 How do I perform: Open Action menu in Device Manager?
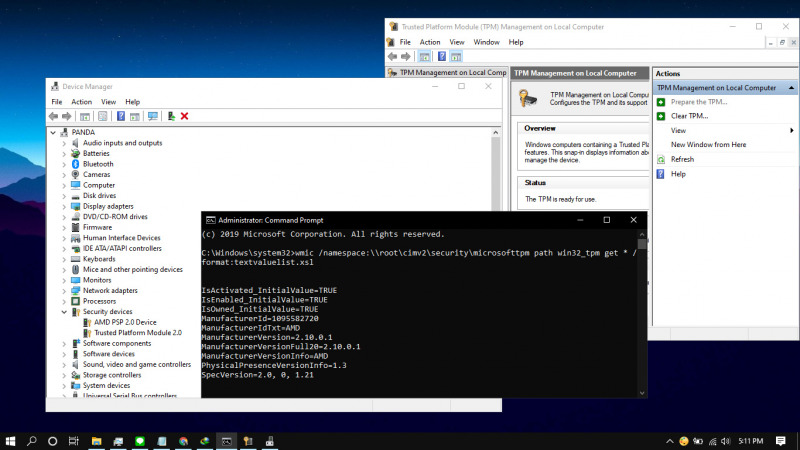[x=82, y=102]
